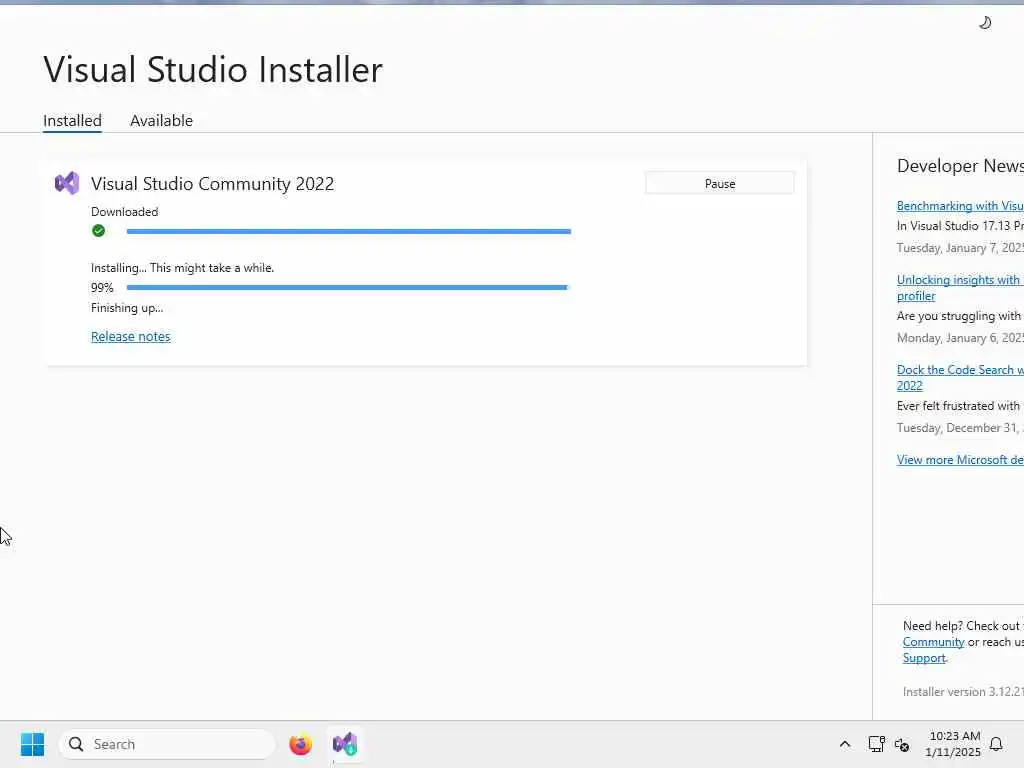Screen dimensions: 1024x768
Task: Click the 99% percentage label
Action: tap(102, 287)
